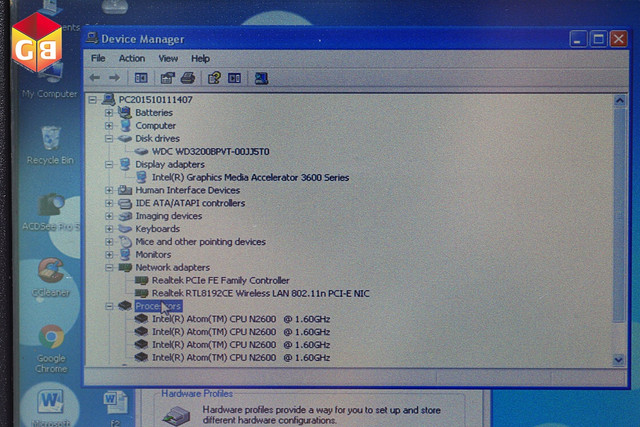Select Intel Graphics Media Accelerator 3600 Series

click(251, 178)
